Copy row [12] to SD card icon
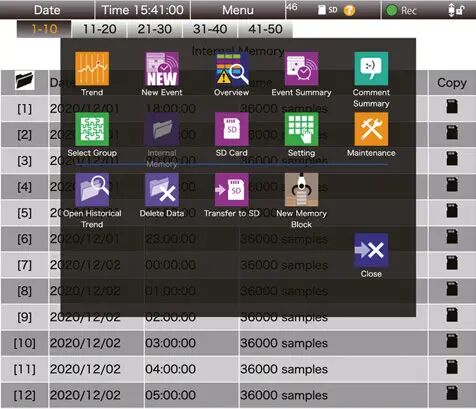This screenshot has width=476, height=409. point(452,393)
